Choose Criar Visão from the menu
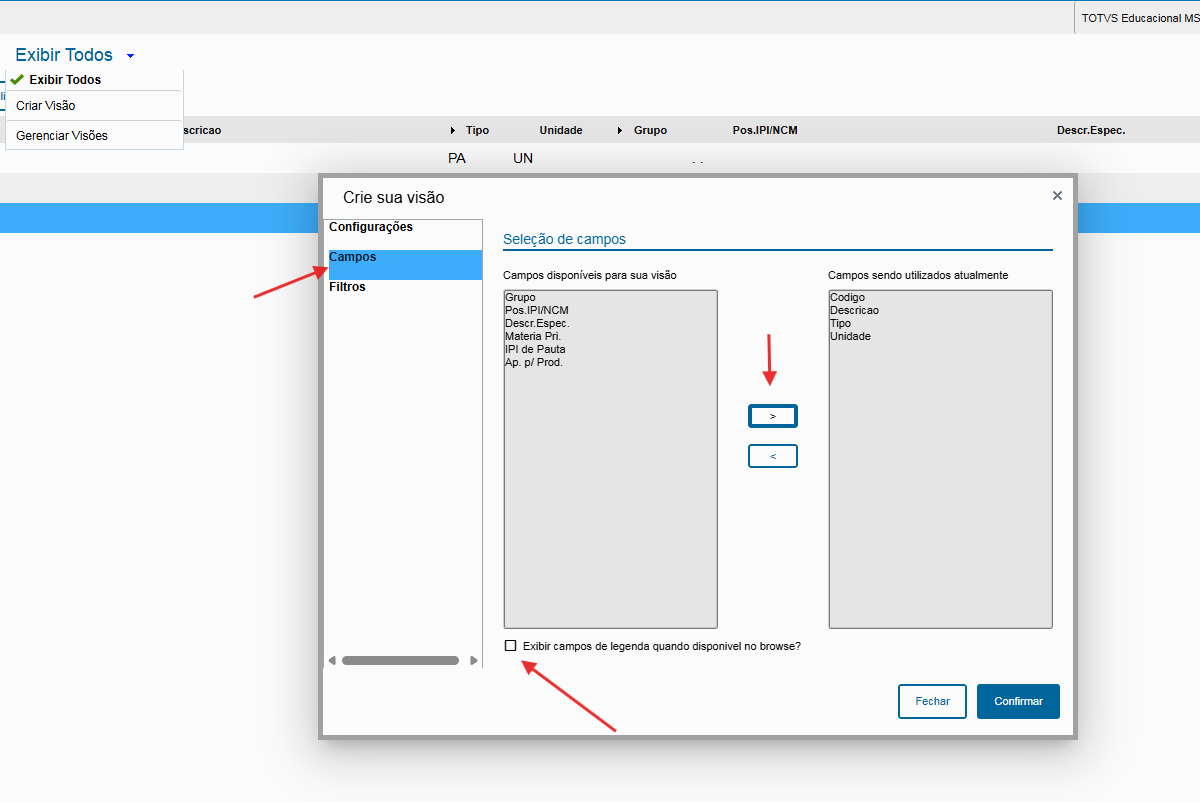The width and height of the screenshot is (1200, 802). [x=94, y=105]
